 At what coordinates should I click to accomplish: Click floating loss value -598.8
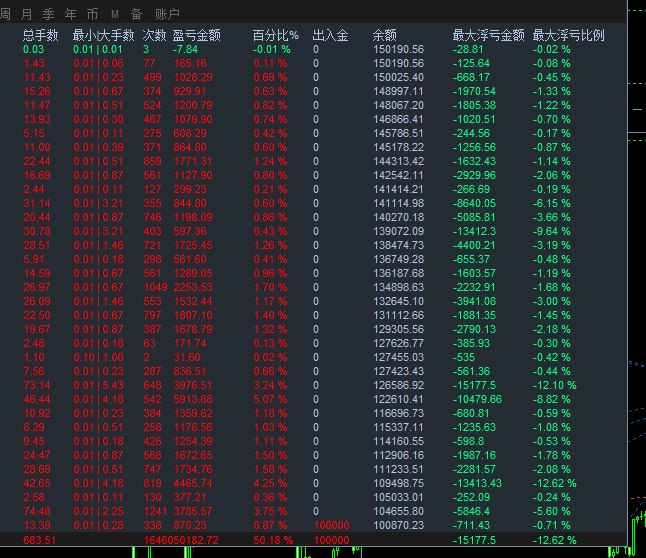tap(468, 442)
